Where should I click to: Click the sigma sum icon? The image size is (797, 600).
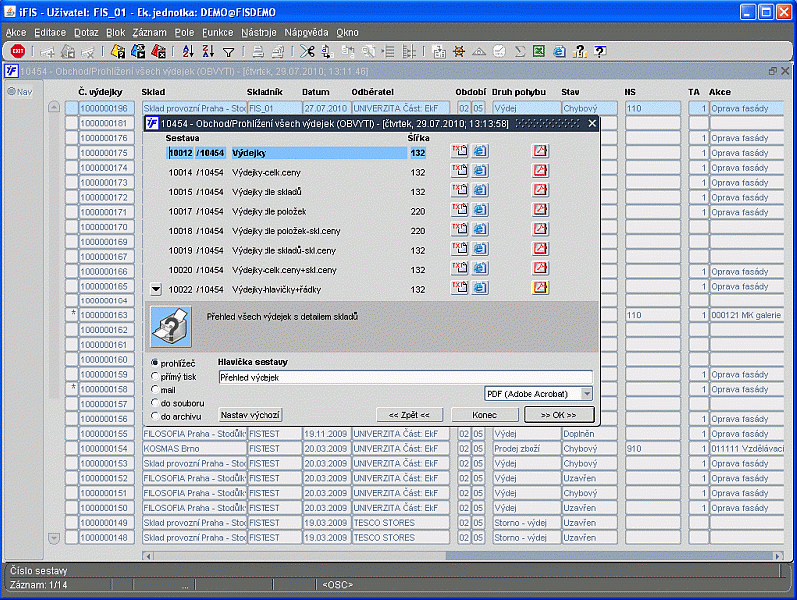point(519,51)
